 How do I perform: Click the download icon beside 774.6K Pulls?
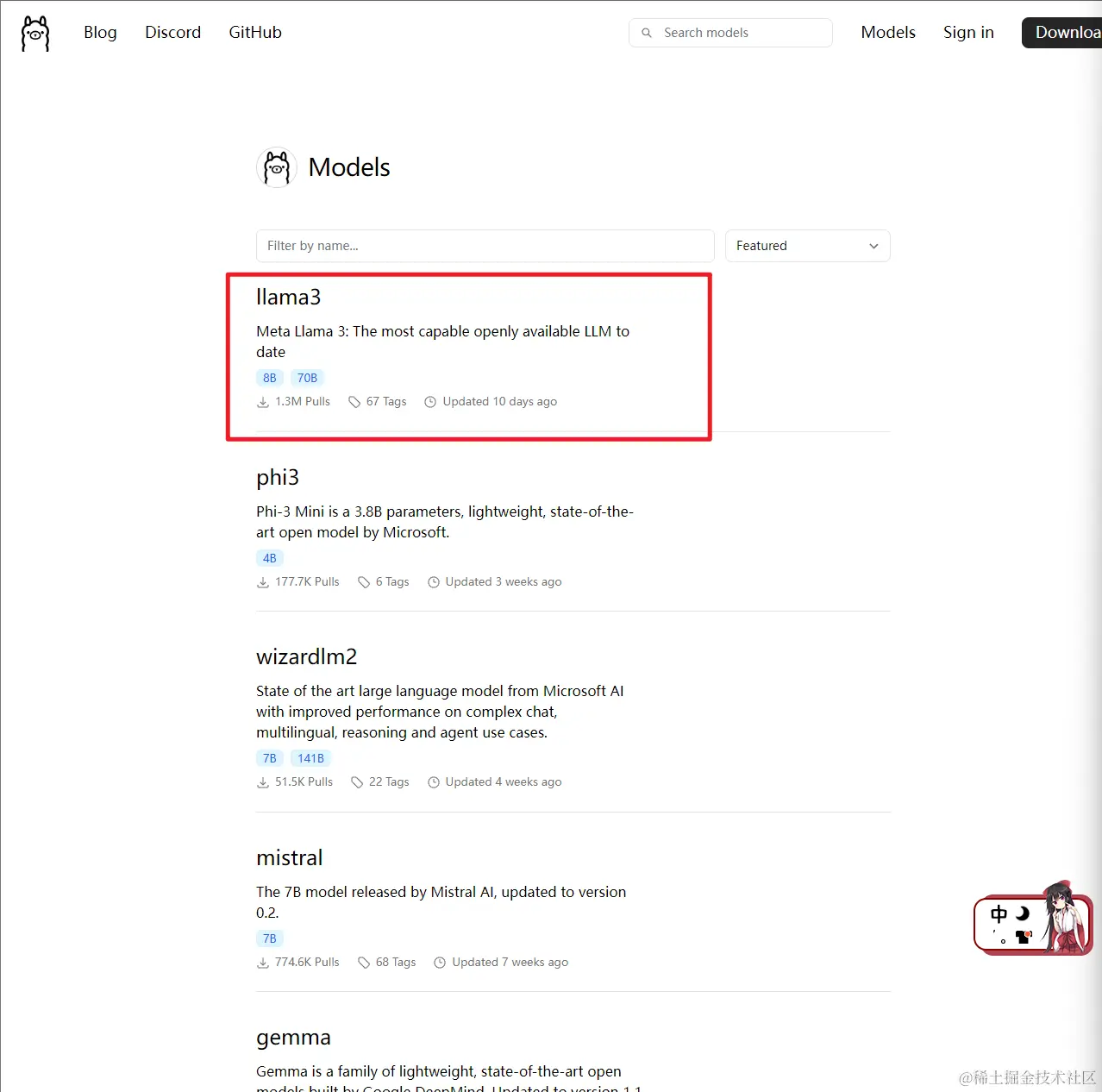[263, 963]
